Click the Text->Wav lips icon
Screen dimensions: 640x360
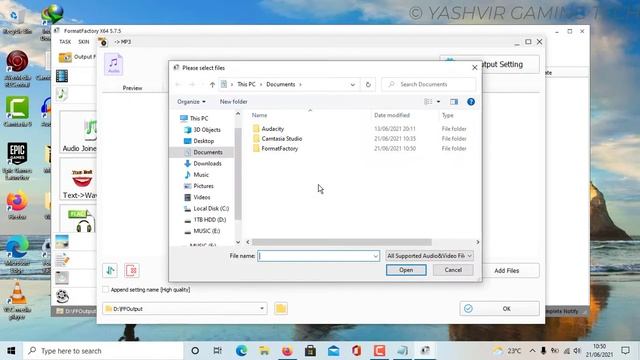pyautogui.click(x=82, y=178)
